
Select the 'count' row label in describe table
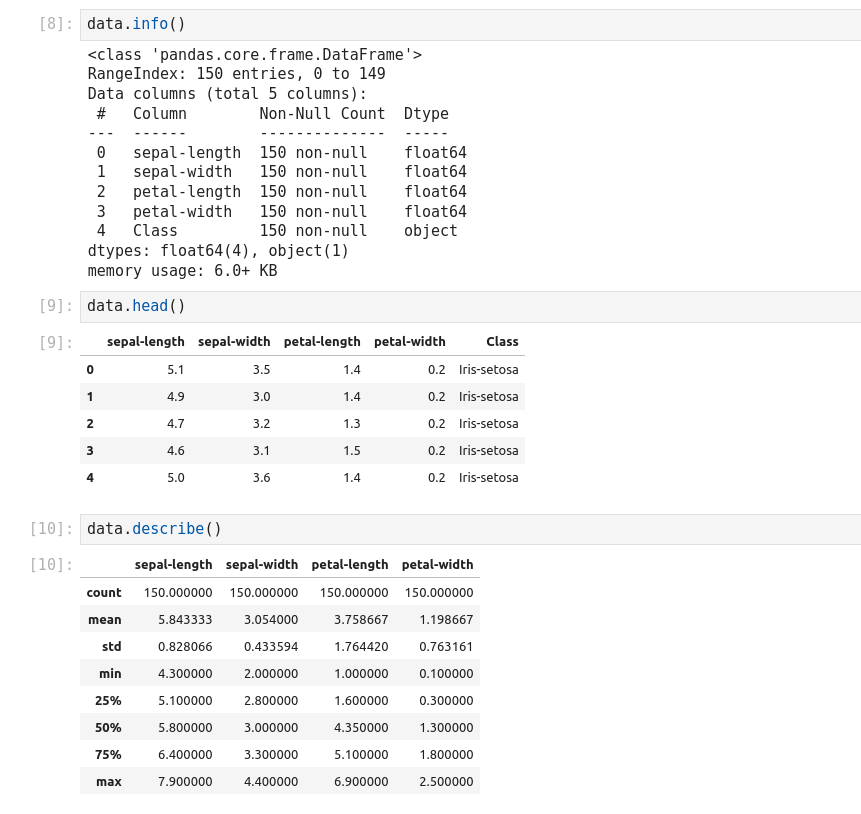click(x=104, y=593)
